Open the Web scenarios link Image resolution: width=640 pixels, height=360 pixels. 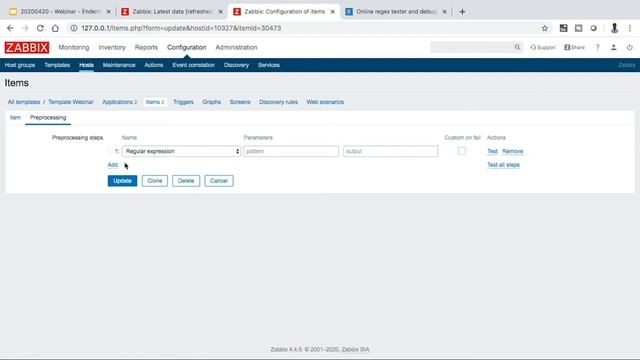[325, 102]
